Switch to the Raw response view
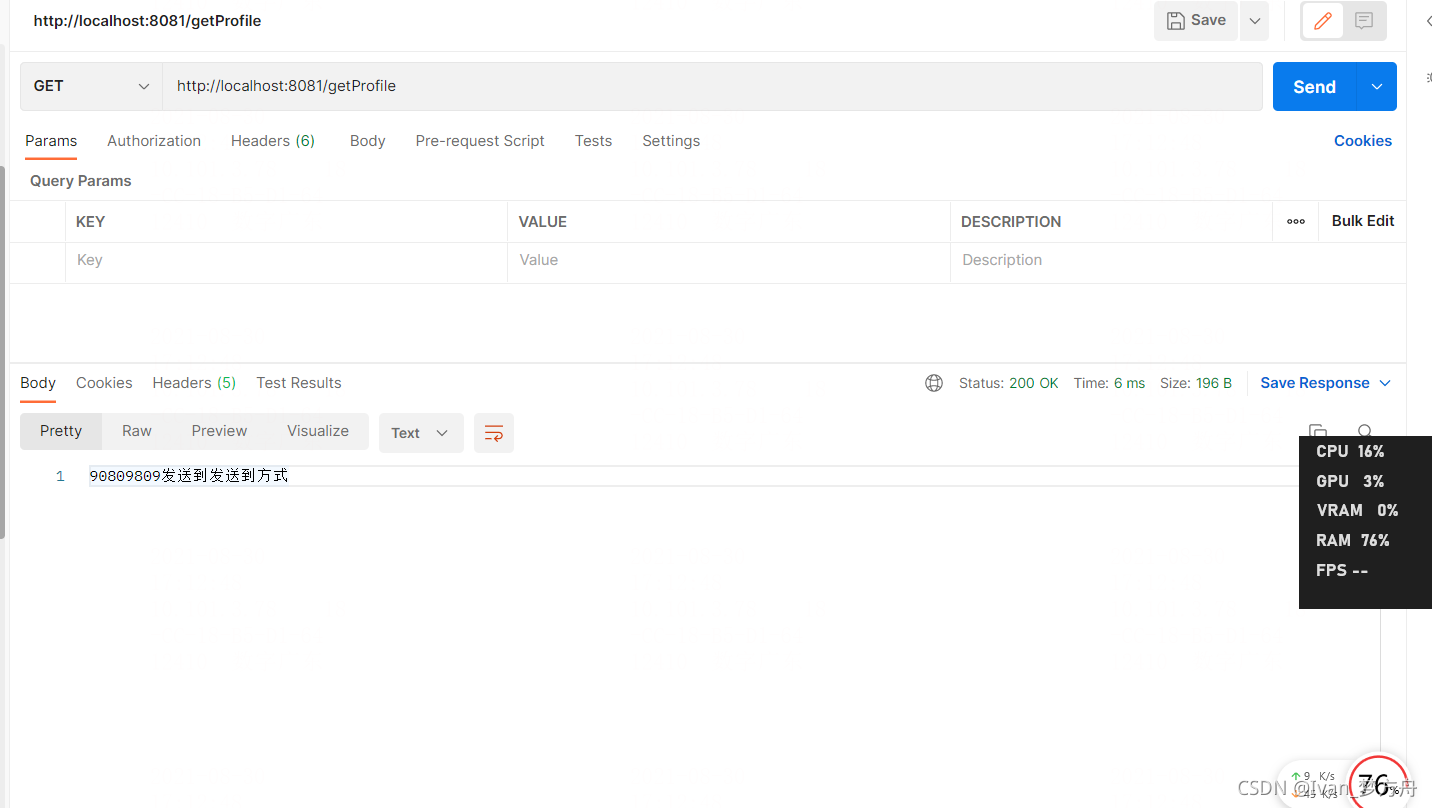The width and height of the screenshot is (1432, 808). pos(136,430)
